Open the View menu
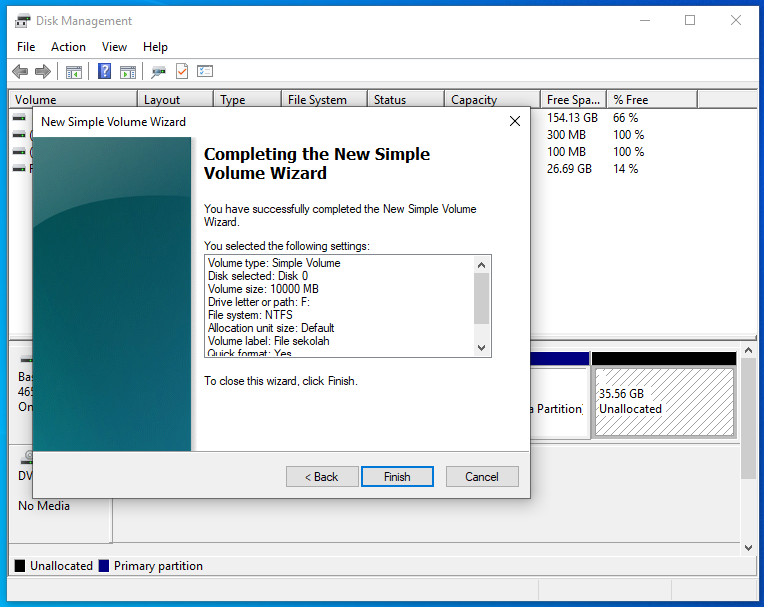The image size is (764, 607). tap(115, 47)
